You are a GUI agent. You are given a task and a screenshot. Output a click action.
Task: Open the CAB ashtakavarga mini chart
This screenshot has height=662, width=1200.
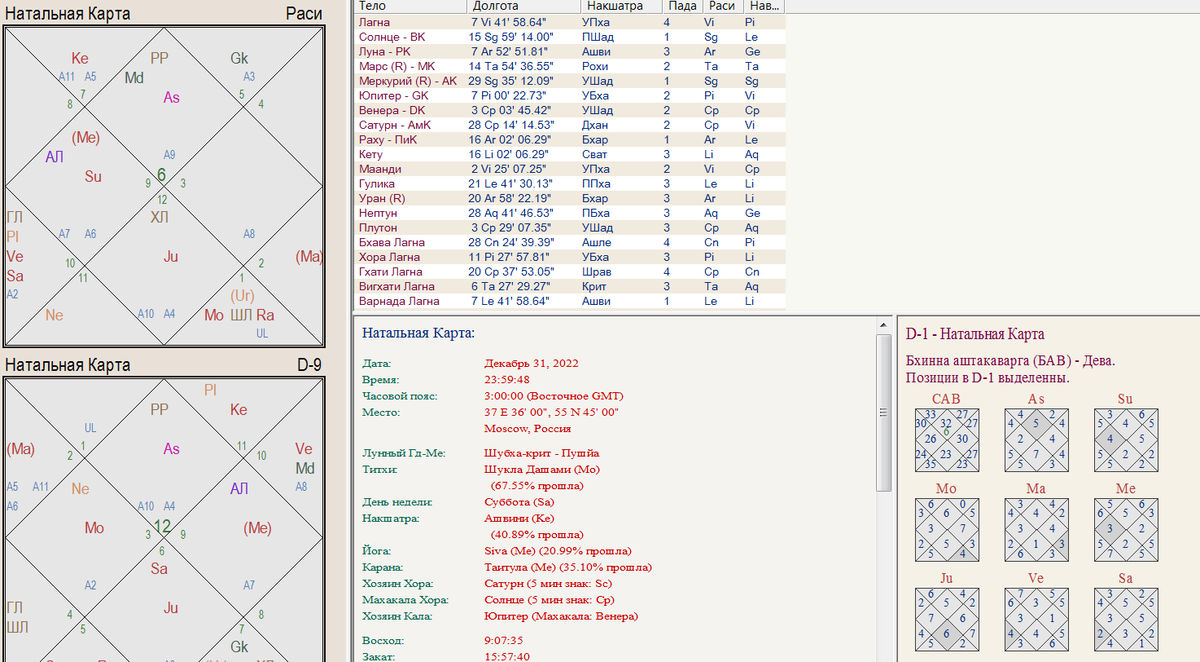pyautogui.click(x=946, y=440)
